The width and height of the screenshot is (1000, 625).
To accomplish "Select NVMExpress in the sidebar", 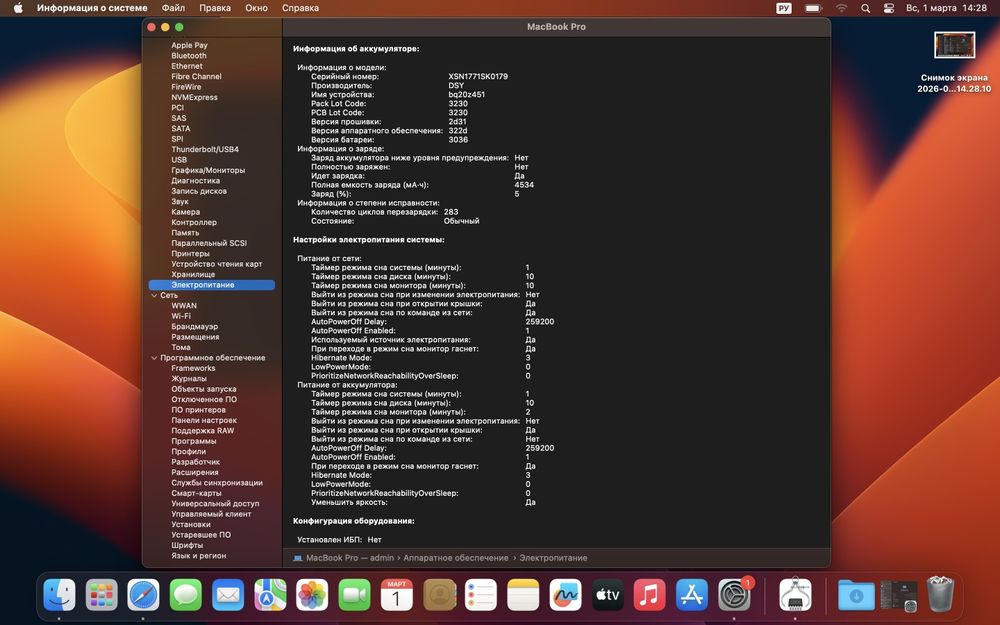I will pos(194,97).
